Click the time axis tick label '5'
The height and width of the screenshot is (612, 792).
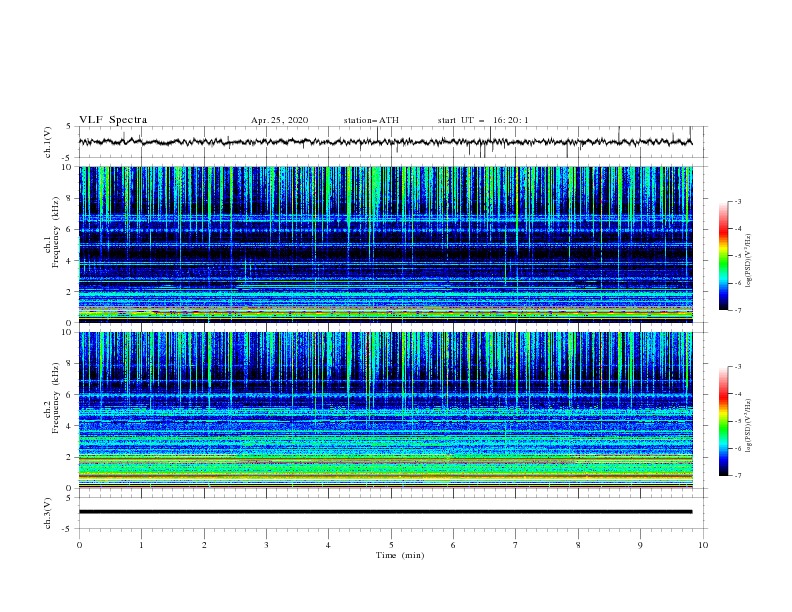pyautogui.click(x=391, y=545)
